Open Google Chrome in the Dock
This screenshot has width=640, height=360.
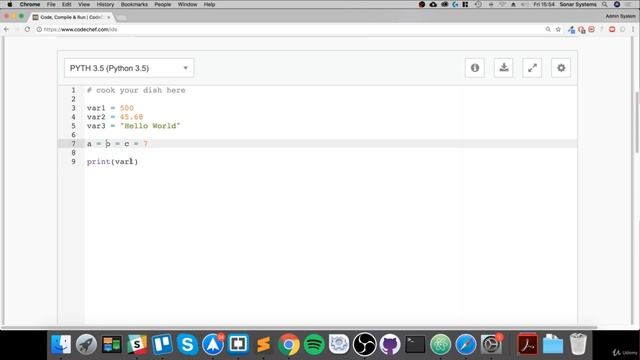tap(289, 344)
